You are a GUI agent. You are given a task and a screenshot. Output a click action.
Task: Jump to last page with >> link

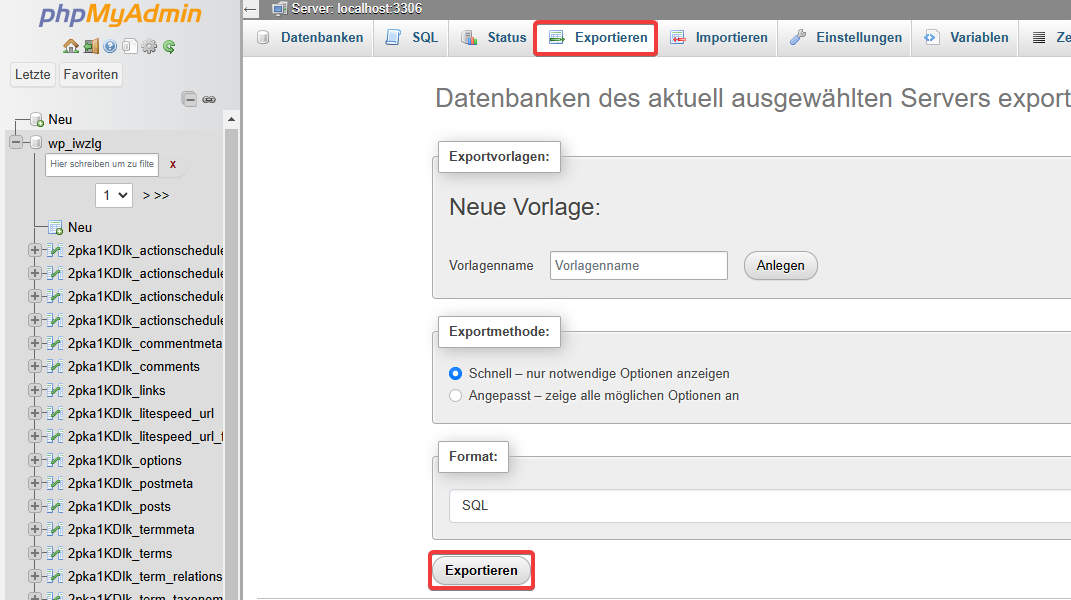[161, 195]
